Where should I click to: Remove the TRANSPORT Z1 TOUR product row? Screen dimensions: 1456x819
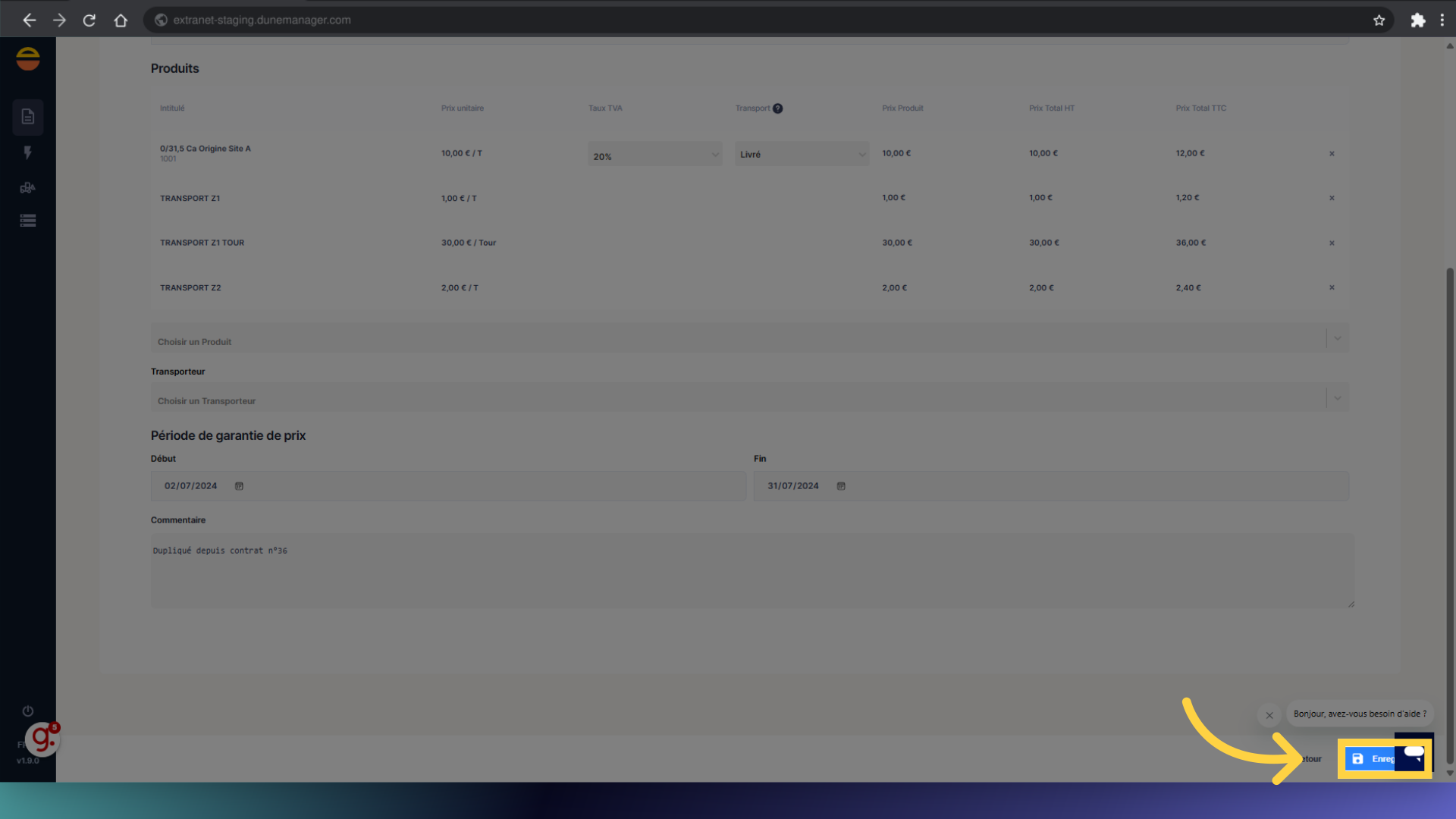pos(1332,243)
